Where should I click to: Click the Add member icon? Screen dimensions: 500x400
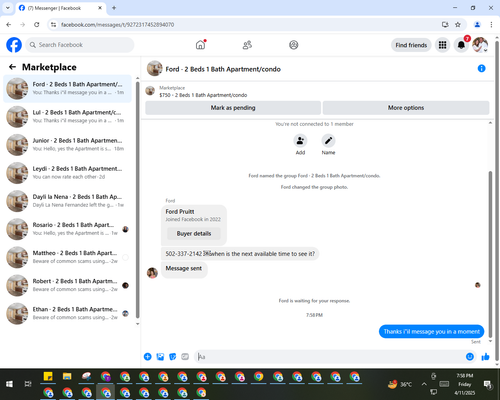click(x=300, y=141)
